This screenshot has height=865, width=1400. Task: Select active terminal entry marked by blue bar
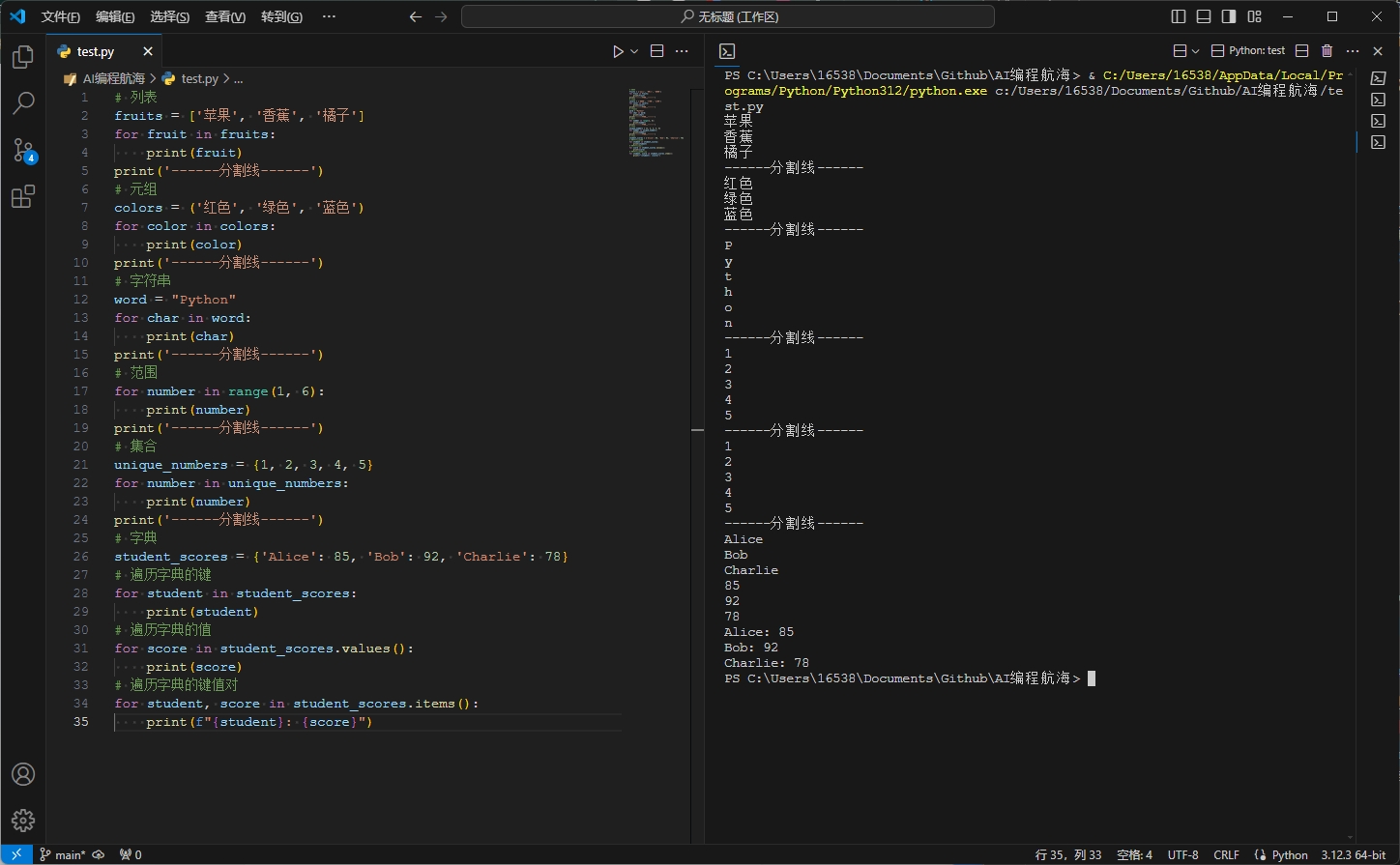point(1378,142)
